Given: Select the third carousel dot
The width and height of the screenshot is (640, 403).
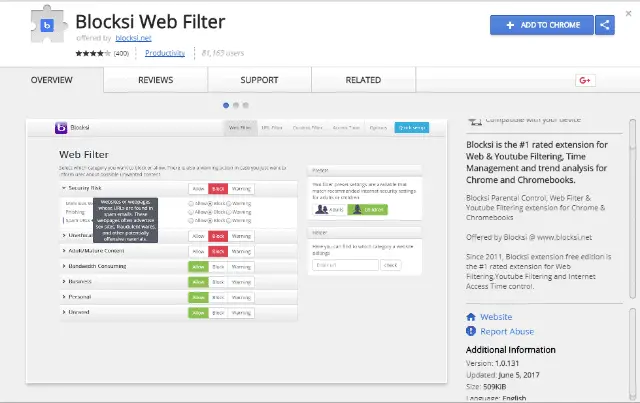Looking at the screenshot, I should (x=245, y=105).
